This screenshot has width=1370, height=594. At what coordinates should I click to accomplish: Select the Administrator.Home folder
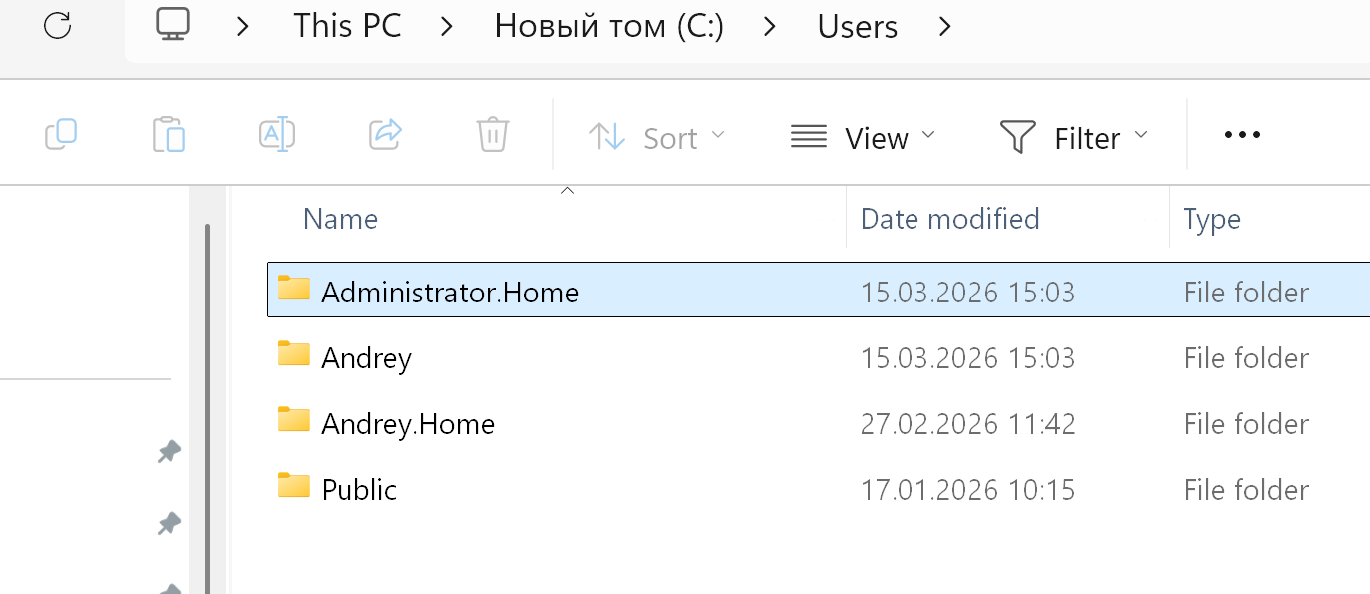(450, 292)
